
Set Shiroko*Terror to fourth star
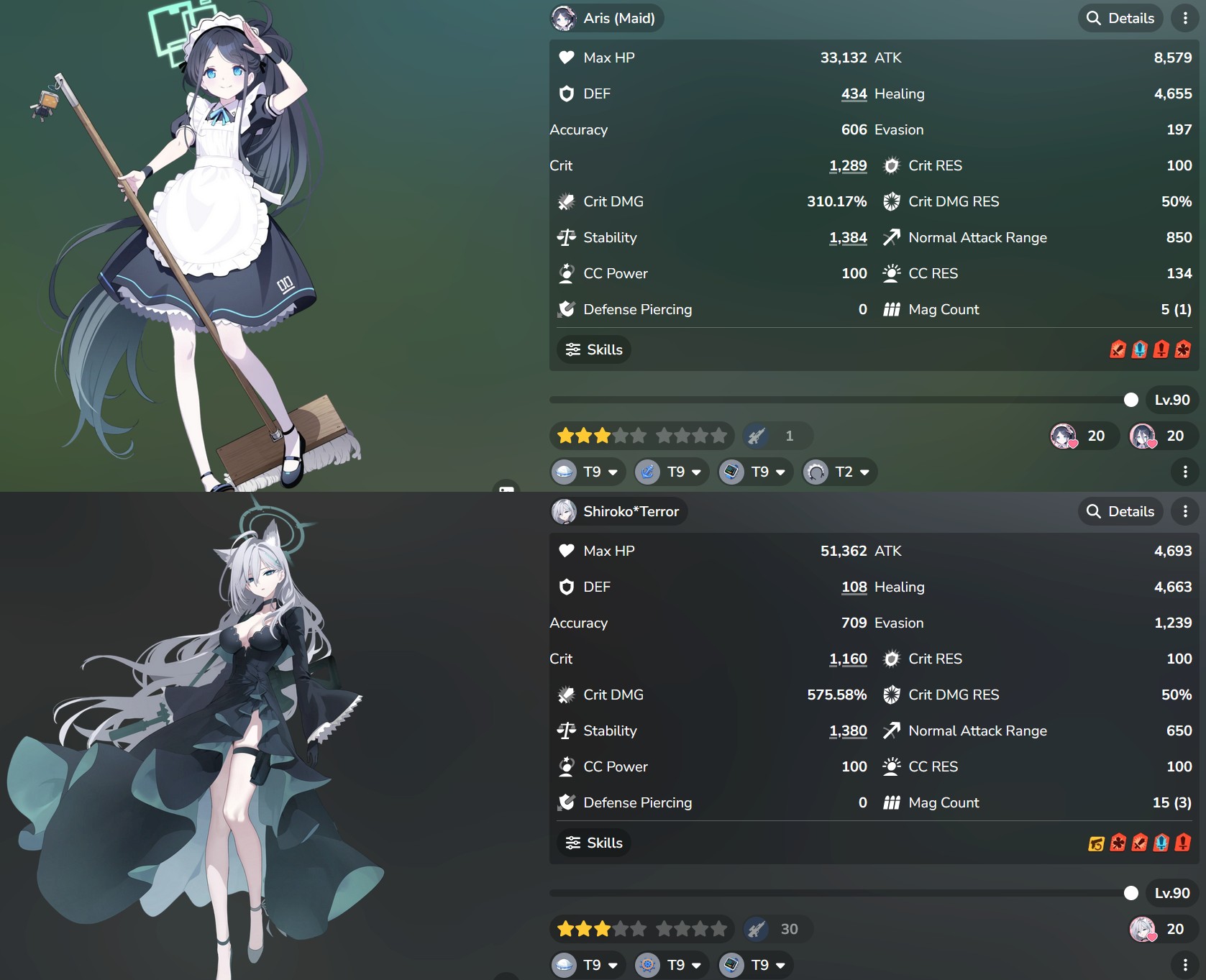click(621, 929)
